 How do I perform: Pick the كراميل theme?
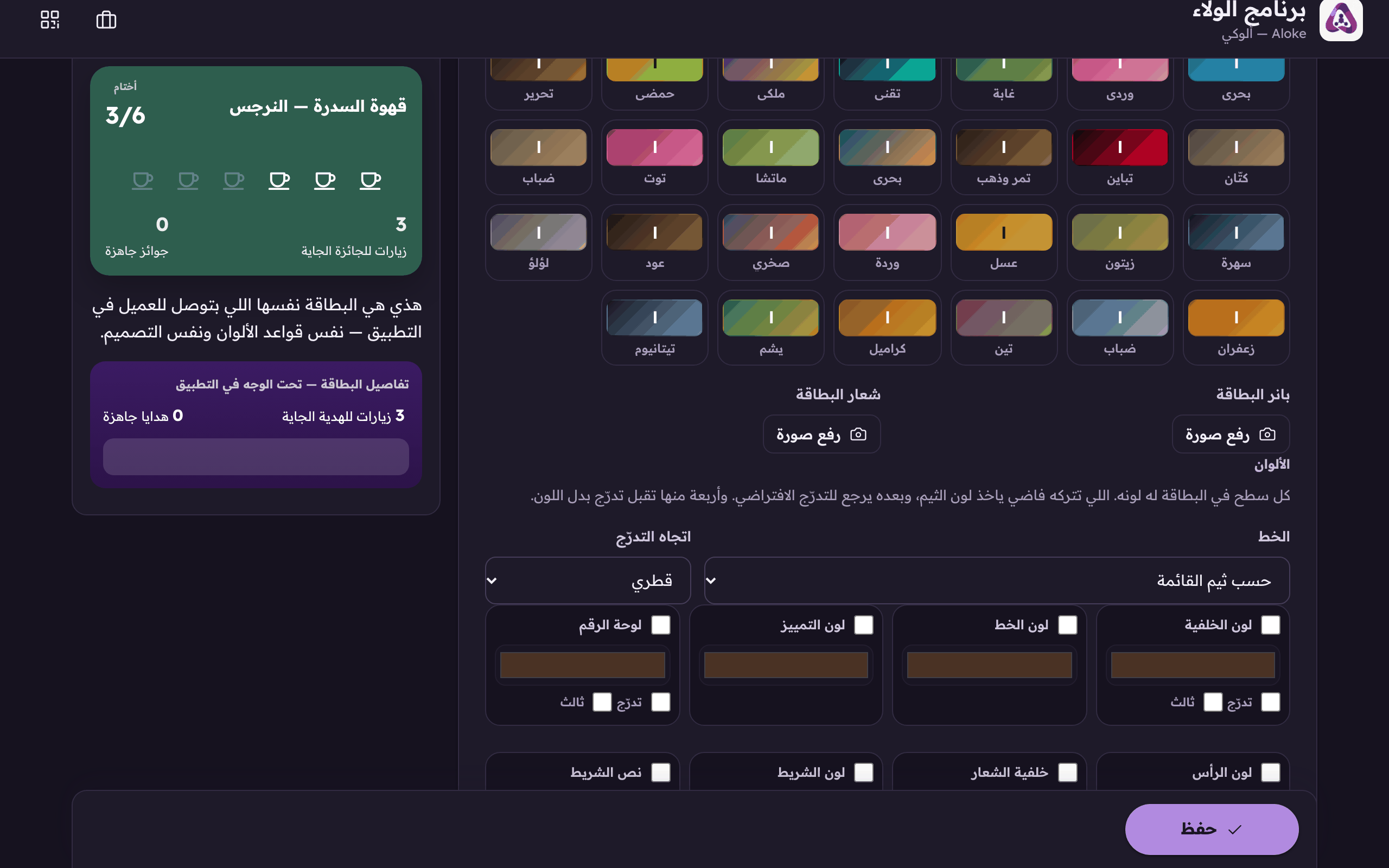887,328
